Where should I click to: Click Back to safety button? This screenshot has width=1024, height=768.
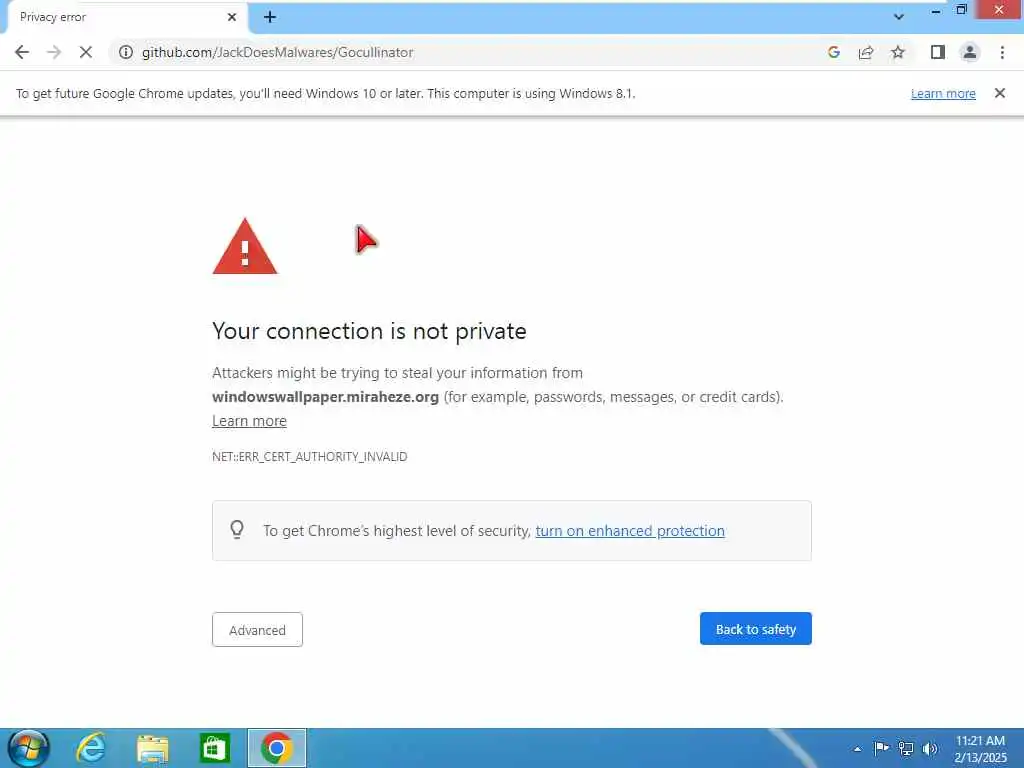point(756,629)
